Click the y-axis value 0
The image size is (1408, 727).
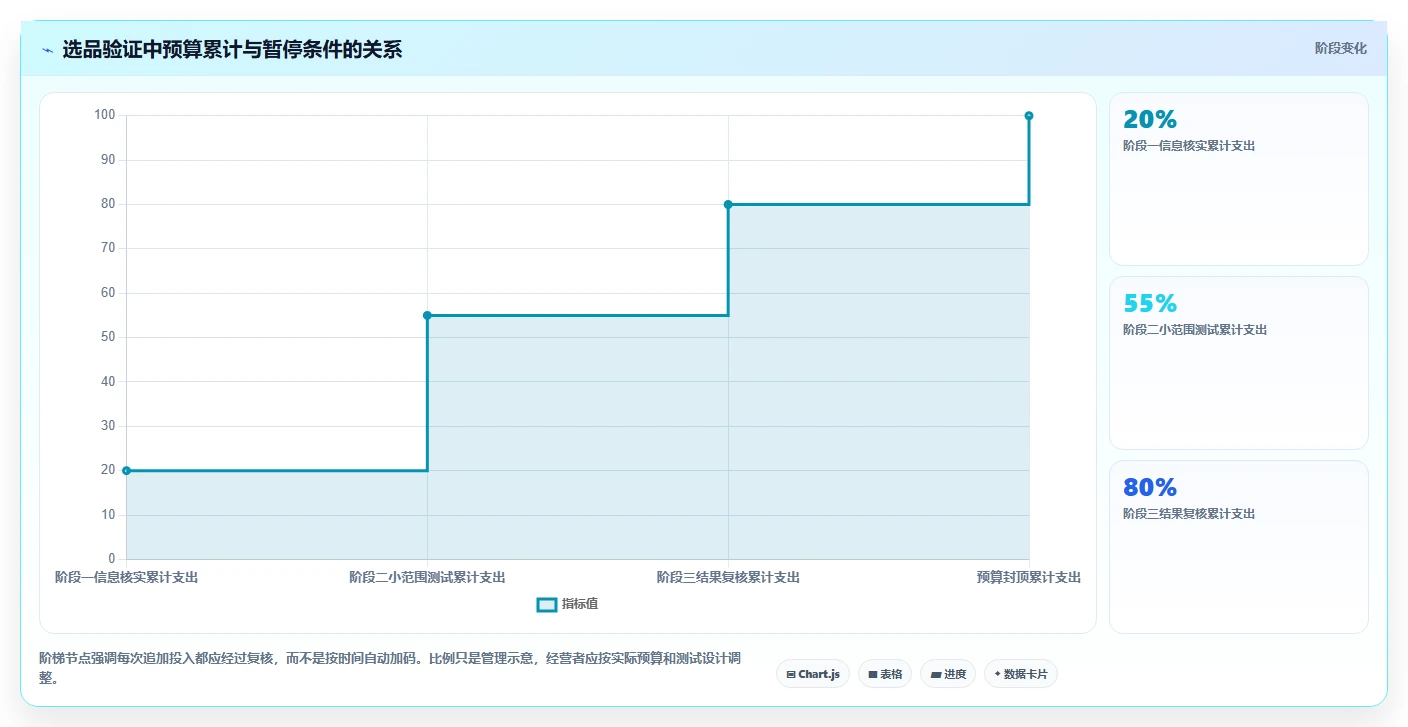pyautogui.click(x=112, y=558)
